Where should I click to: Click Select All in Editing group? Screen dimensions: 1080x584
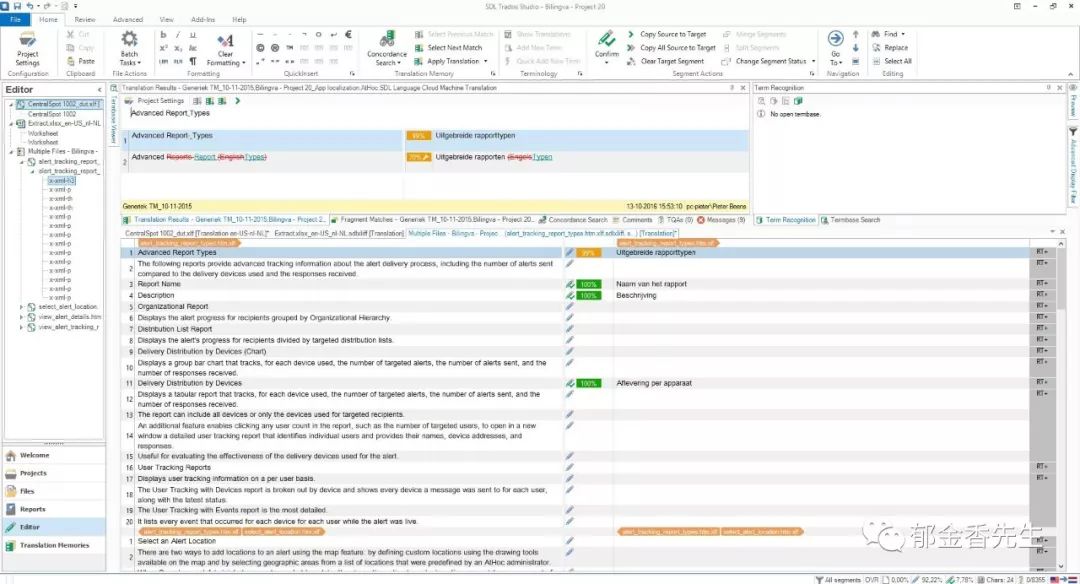(x=891, y=61)
